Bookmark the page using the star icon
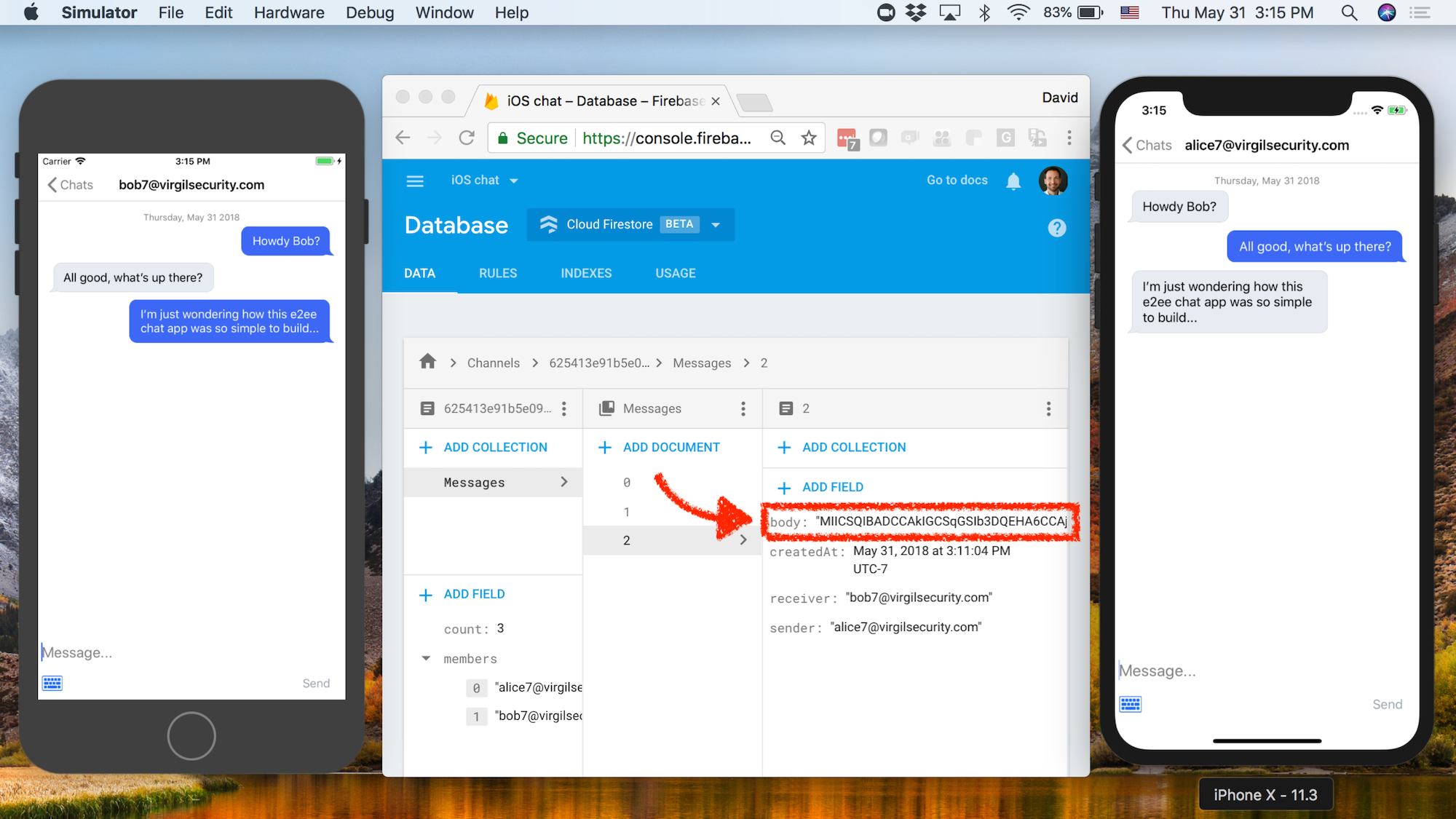 click(x=808, y=138)
